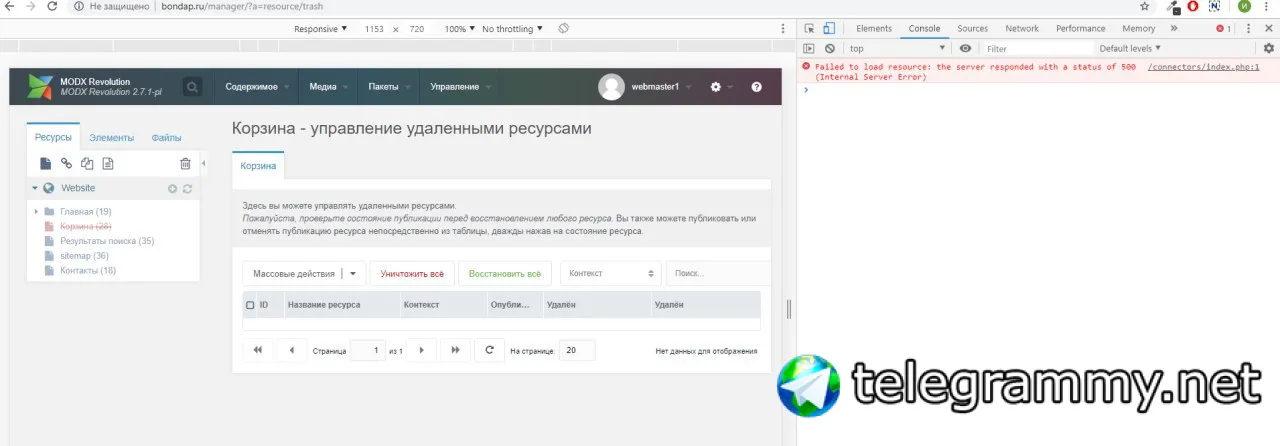
Task: Collapse the Website context node
Action: coord(35,188)
